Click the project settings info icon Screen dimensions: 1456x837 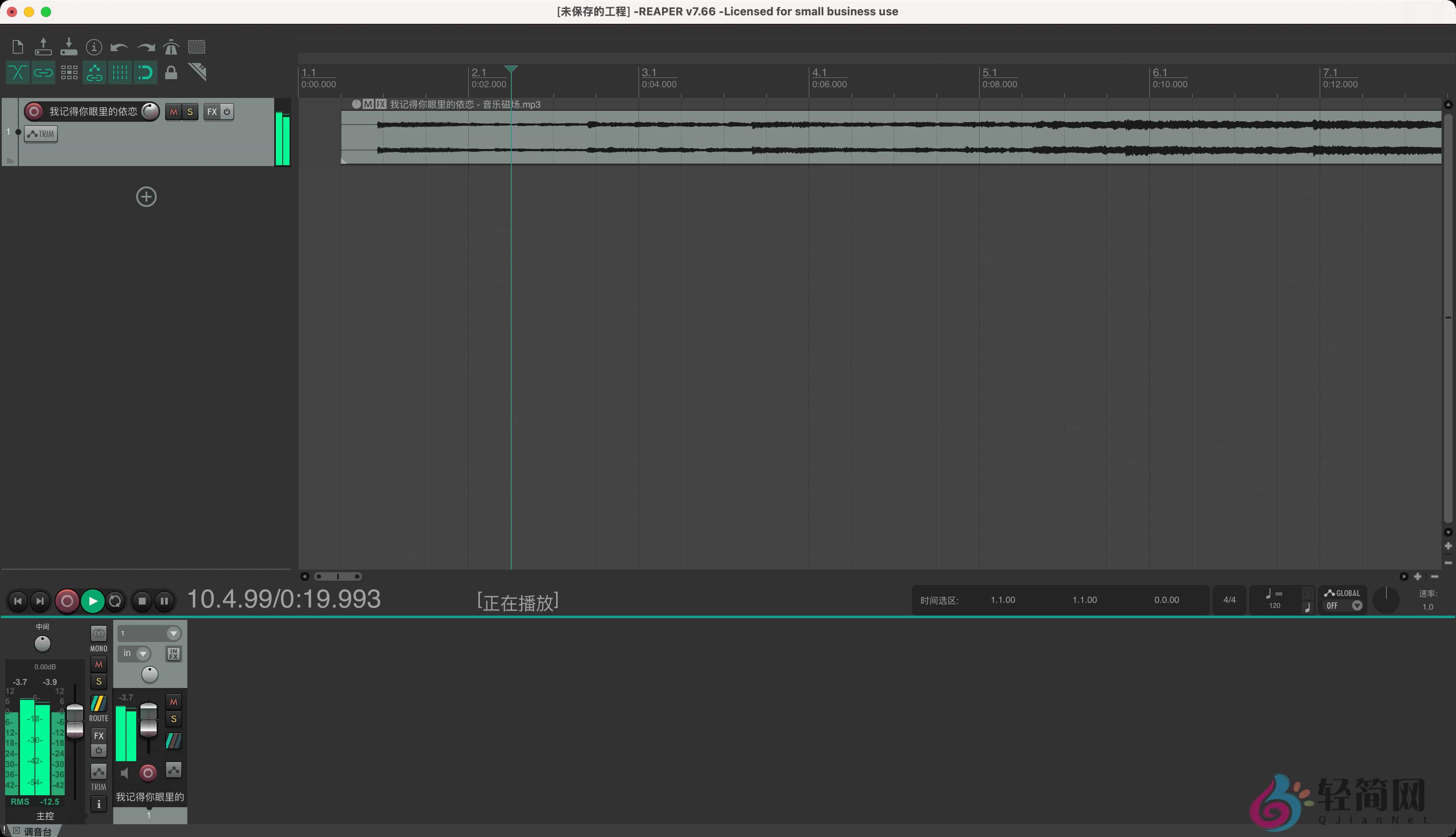point(94,47)
